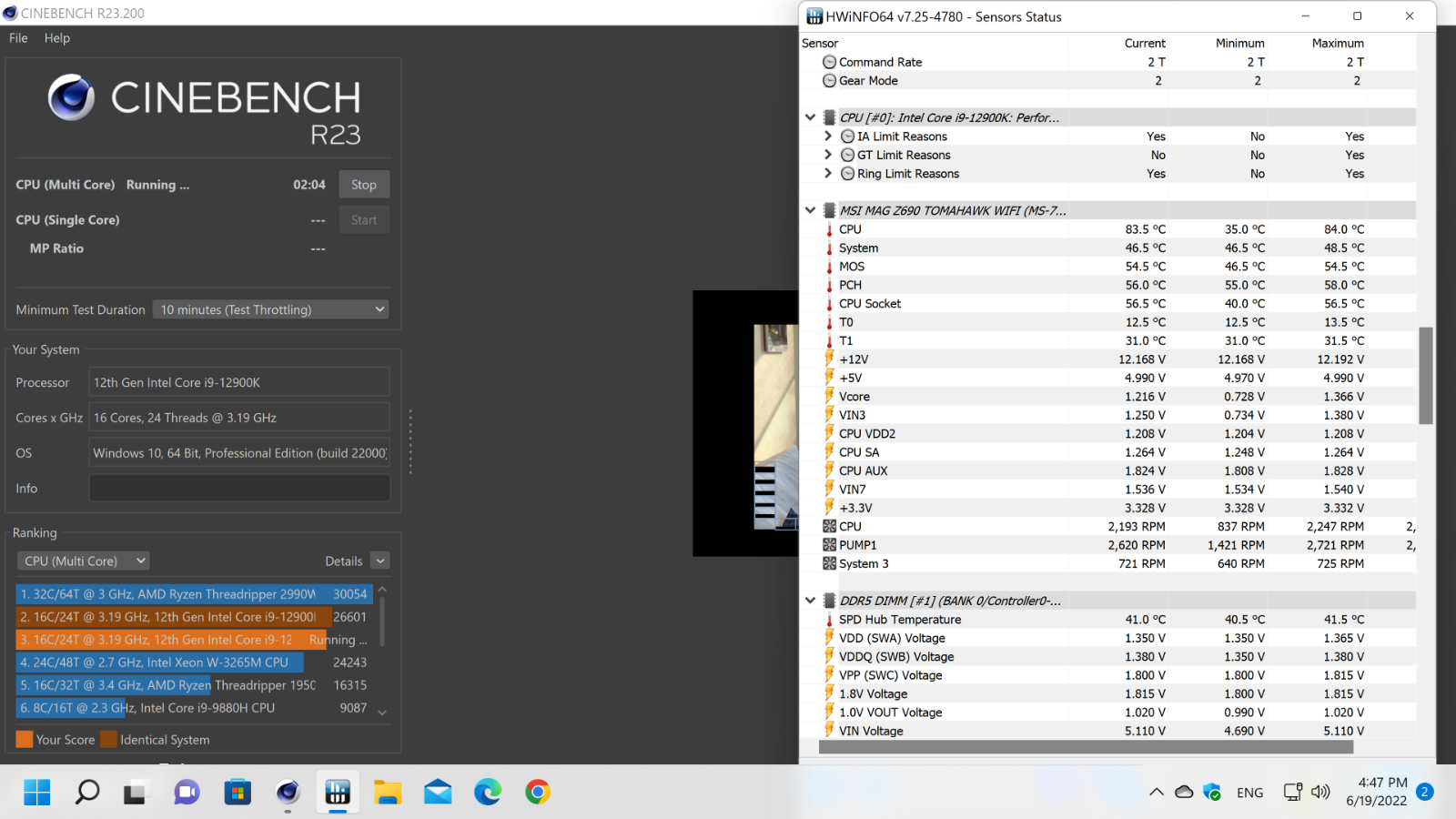Click the PUMP1 fan icon
Viewport: 1456px width, 819px height.
point(829,545)
